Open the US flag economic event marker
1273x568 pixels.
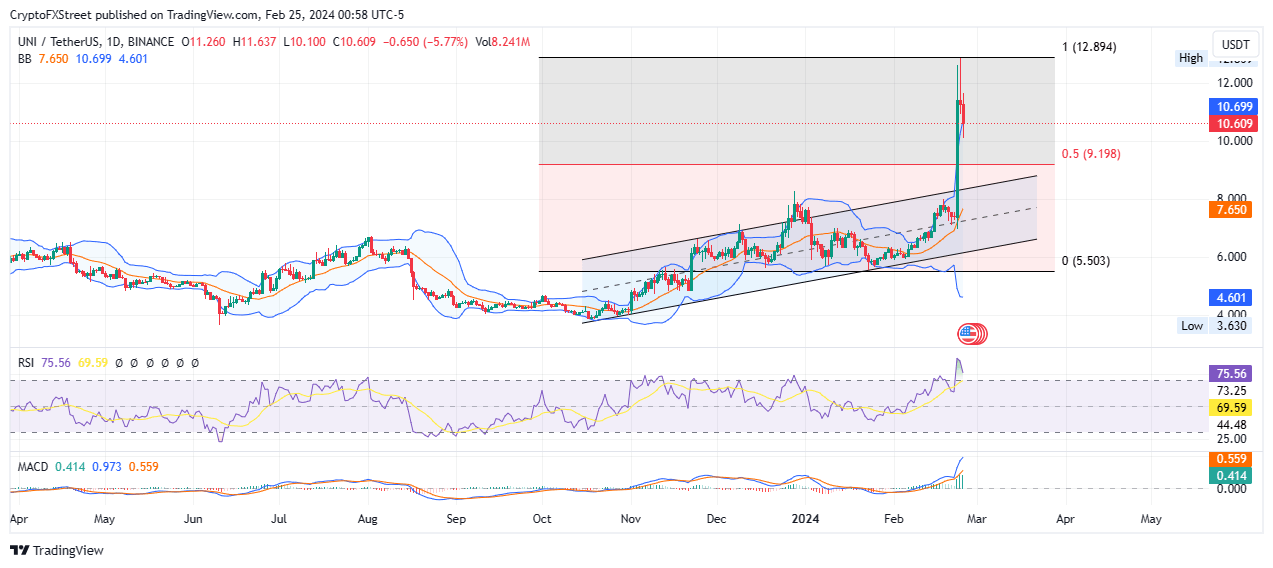click(x=968, y=334)
